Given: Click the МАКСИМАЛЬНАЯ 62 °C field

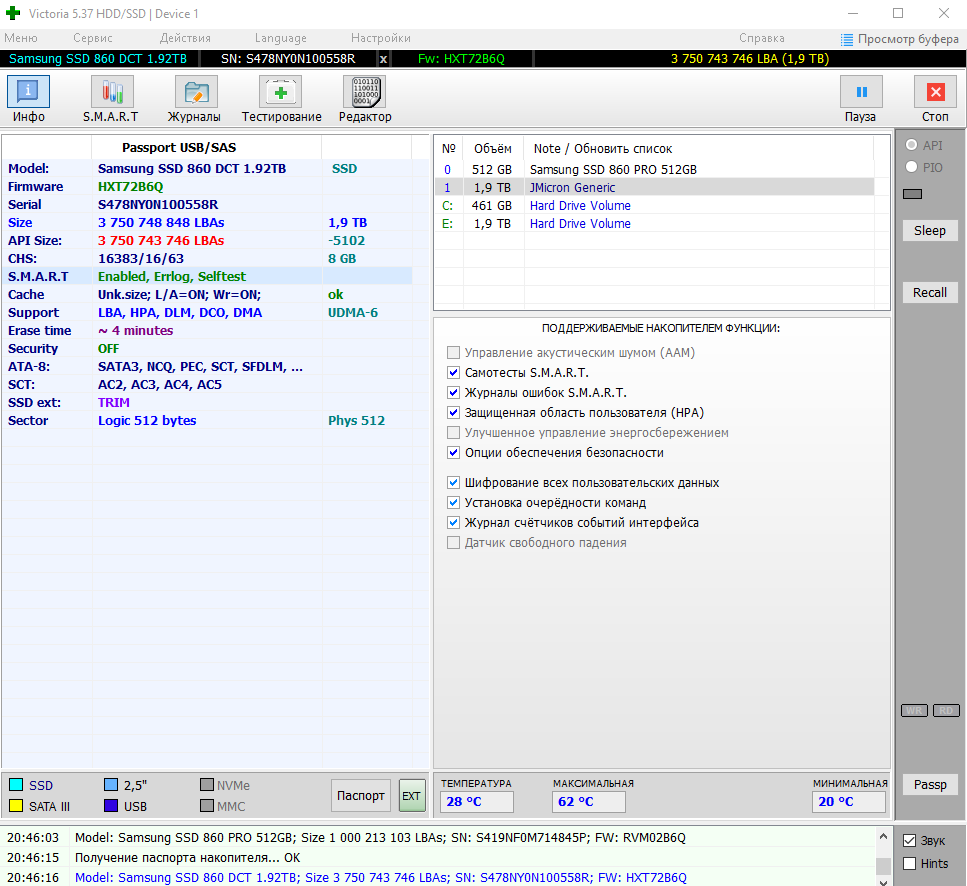Looking at the screenshot, I should [588, 802].
